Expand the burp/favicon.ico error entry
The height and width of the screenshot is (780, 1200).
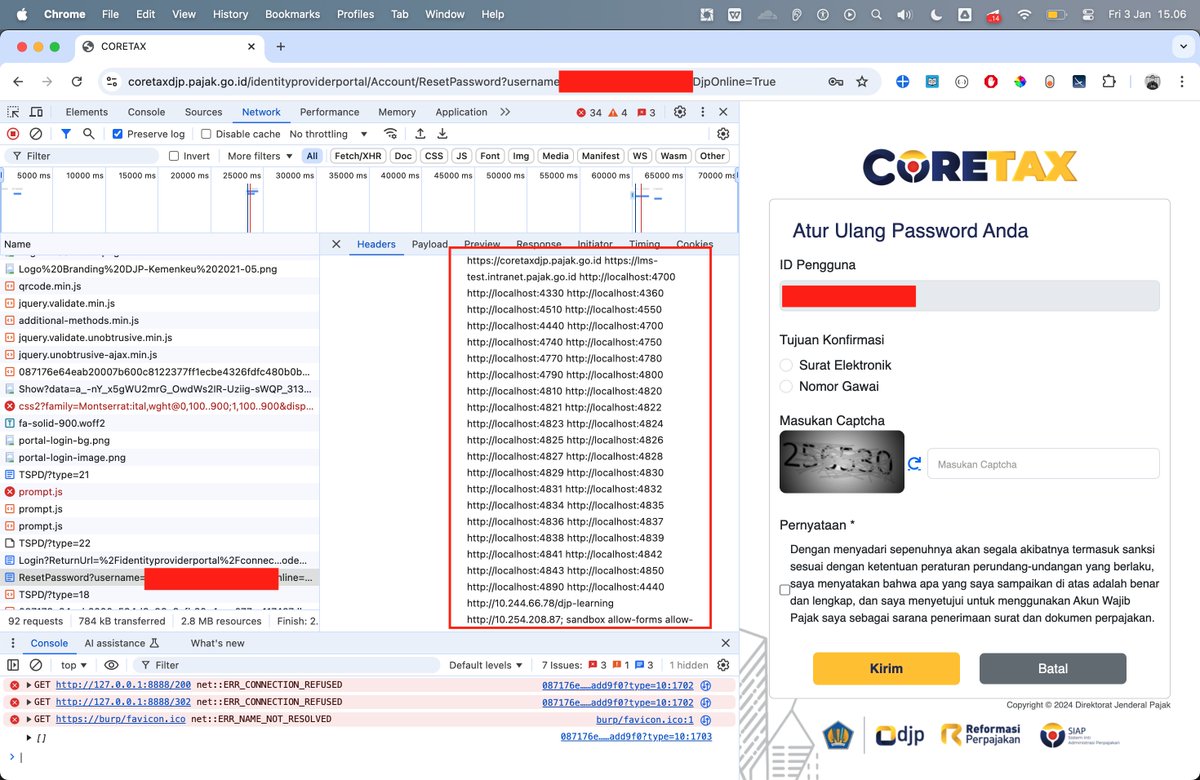[29, 719]
